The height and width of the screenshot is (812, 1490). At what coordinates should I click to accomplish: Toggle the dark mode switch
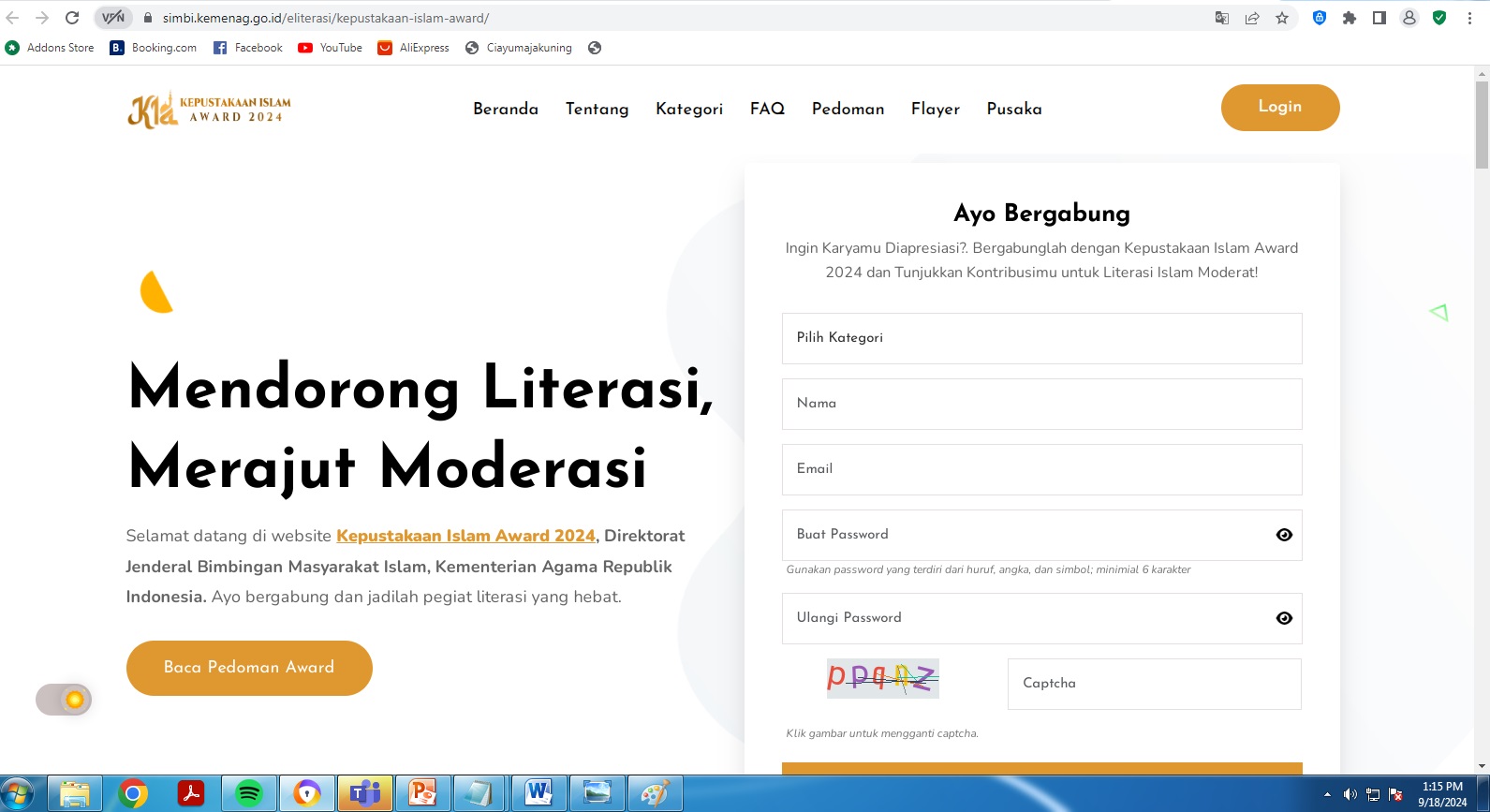click(x=64, y=700)
